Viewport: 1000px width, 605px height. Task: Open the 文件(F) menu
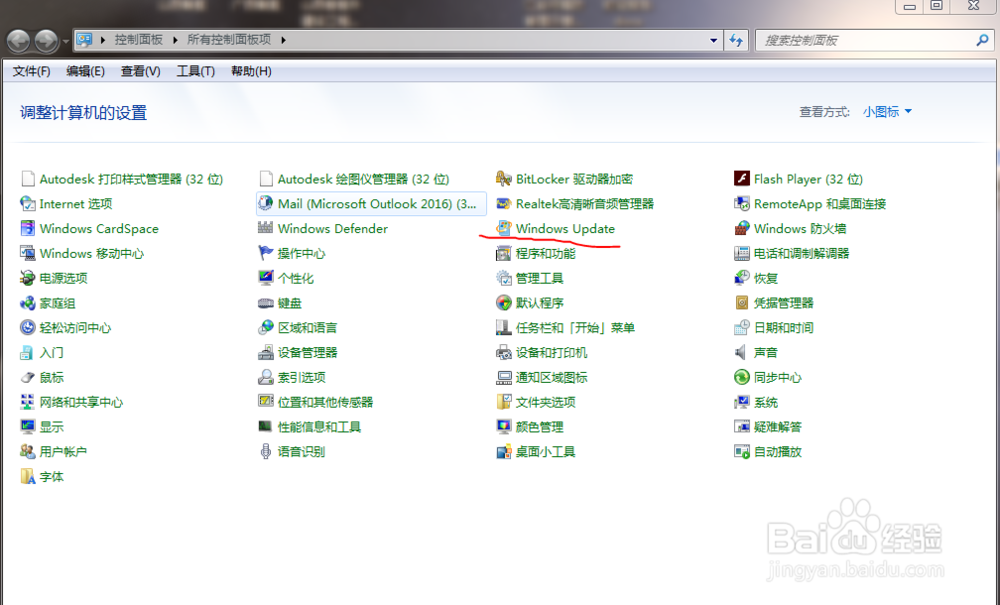coord(31,71)
